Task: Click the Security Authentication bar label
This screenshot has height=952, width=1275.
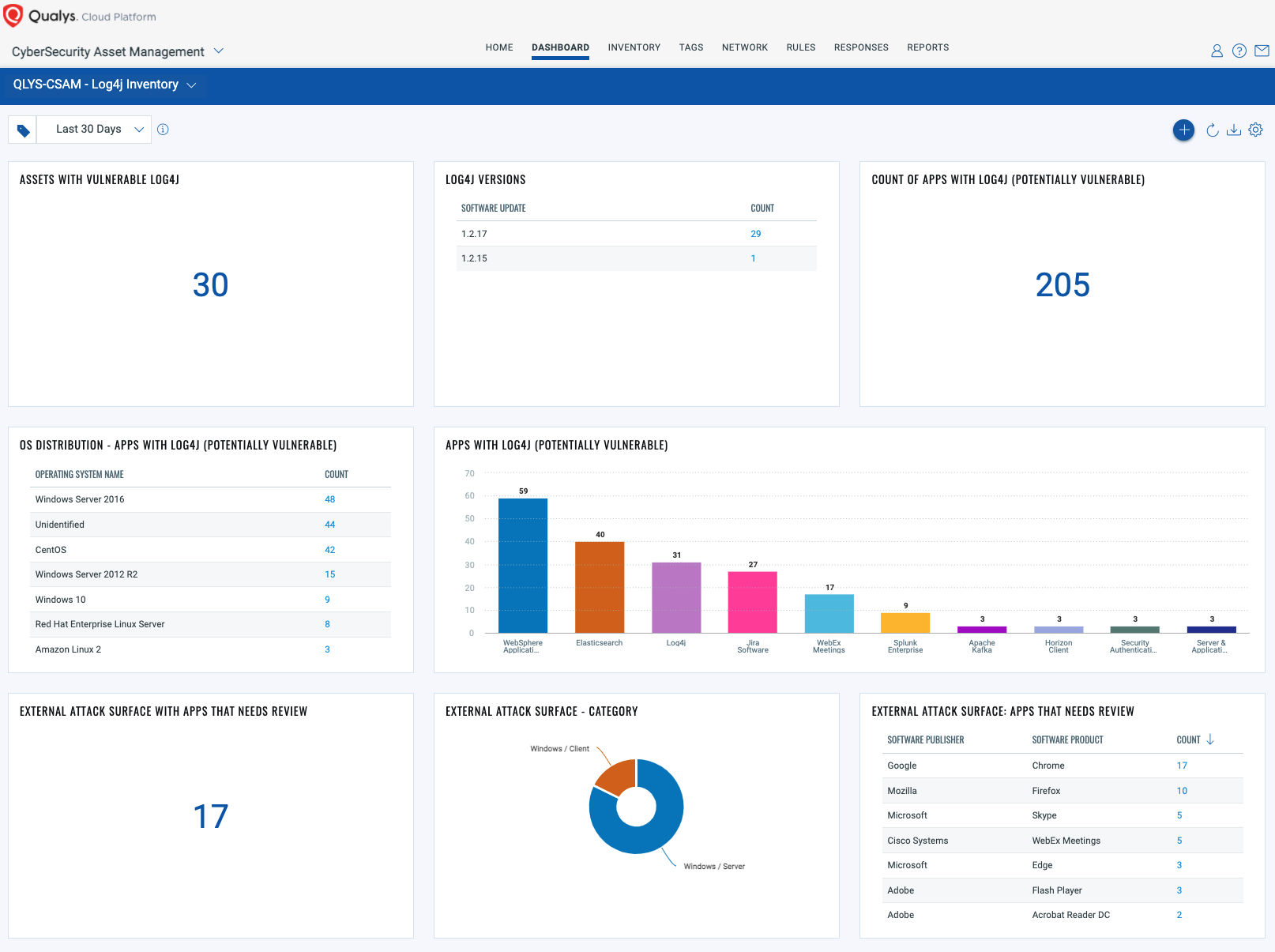Action: click(x=1134, y=646)
